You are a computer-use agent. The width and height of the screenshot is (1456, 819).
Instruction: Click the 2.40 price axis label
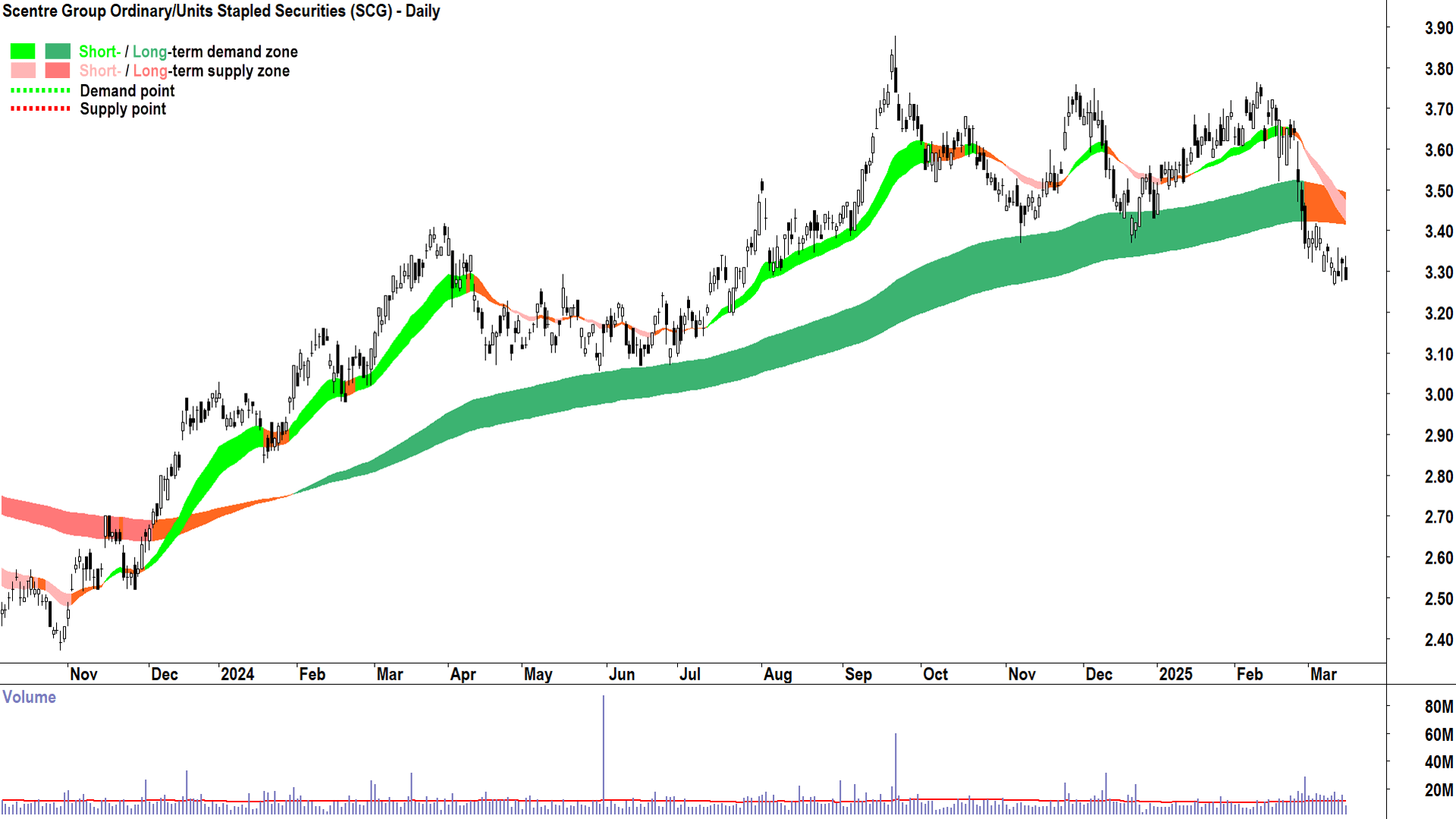click(x=1438, y=639)
